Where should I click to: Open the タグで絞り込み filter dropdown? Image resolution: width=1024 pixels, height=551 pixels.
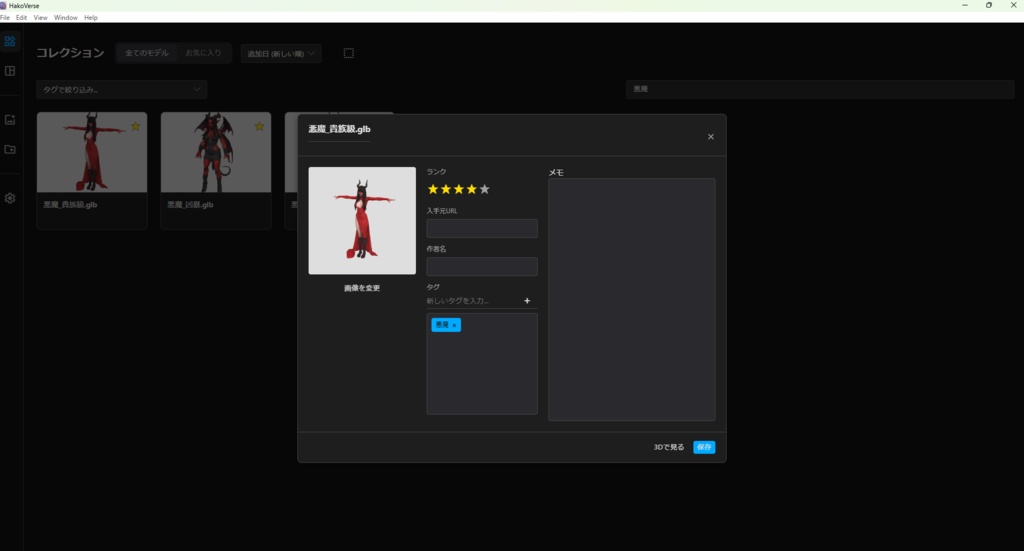pos(121,89)
